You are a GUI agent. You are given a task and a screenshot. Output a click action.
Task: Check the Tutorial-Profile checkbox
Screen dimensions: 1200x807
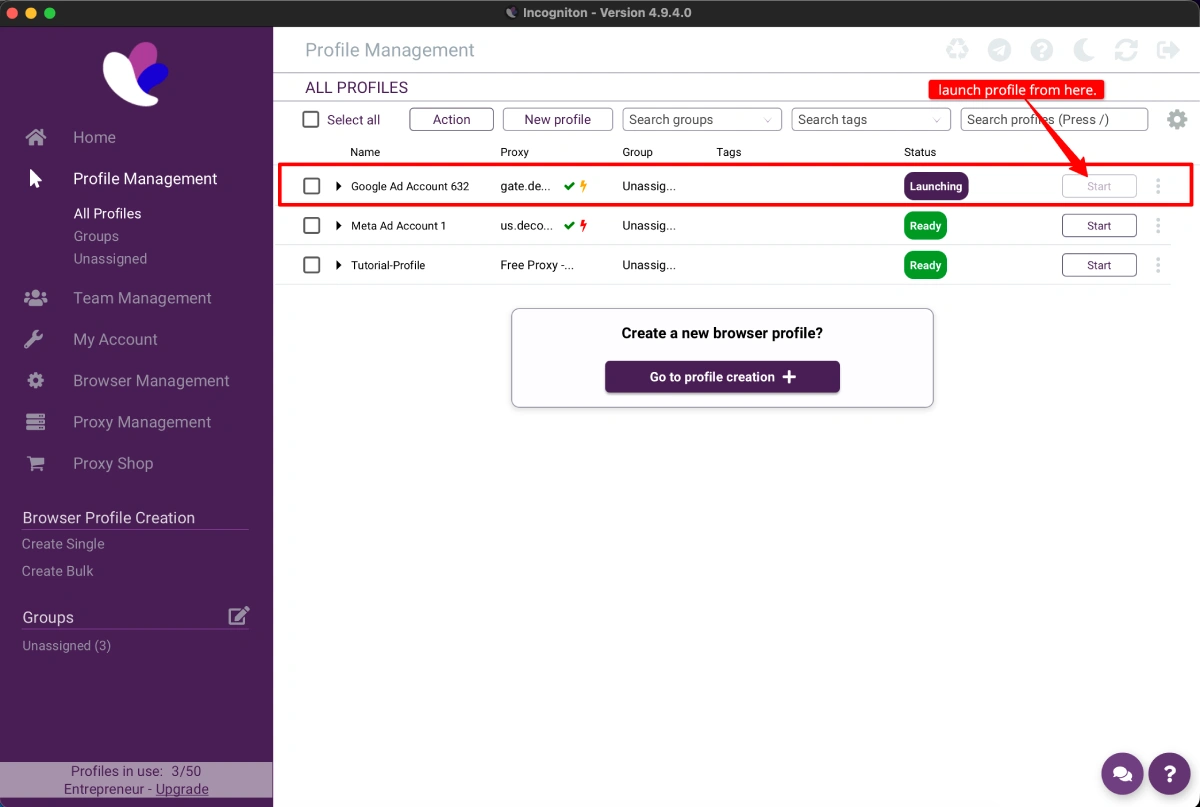click(312, 265)
